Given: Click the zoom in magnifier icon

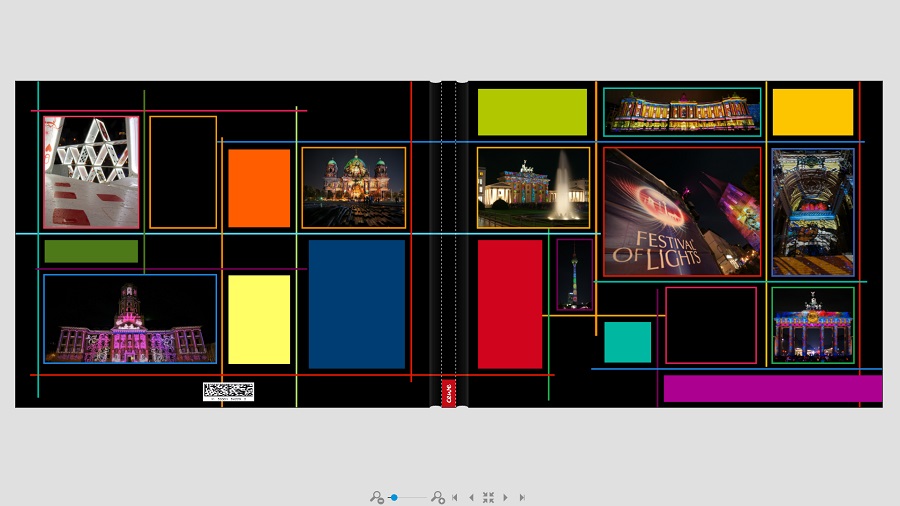Looking at the screenshot, I should coord(438,497).
